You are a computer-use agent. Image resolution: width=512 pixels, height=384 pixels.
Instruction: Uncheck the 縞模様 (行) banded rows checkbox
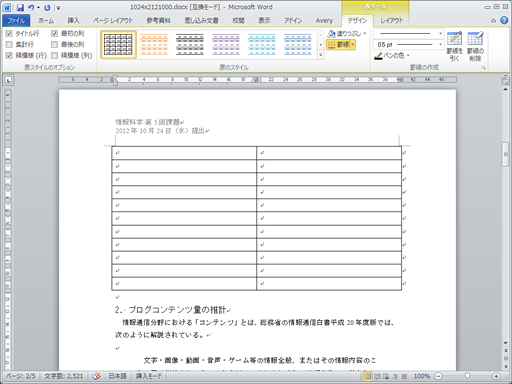pos(9,55)
